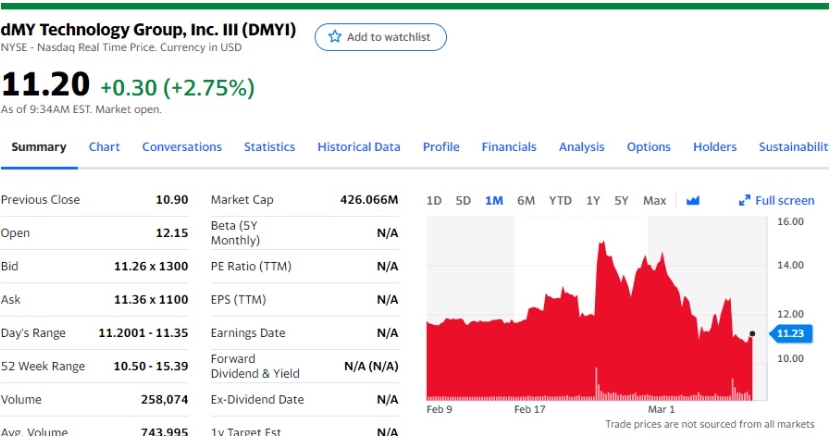Open the Full screen chart link
Image resolution: width=831 pixels, height=438 pixels.
tap(776, 200)
